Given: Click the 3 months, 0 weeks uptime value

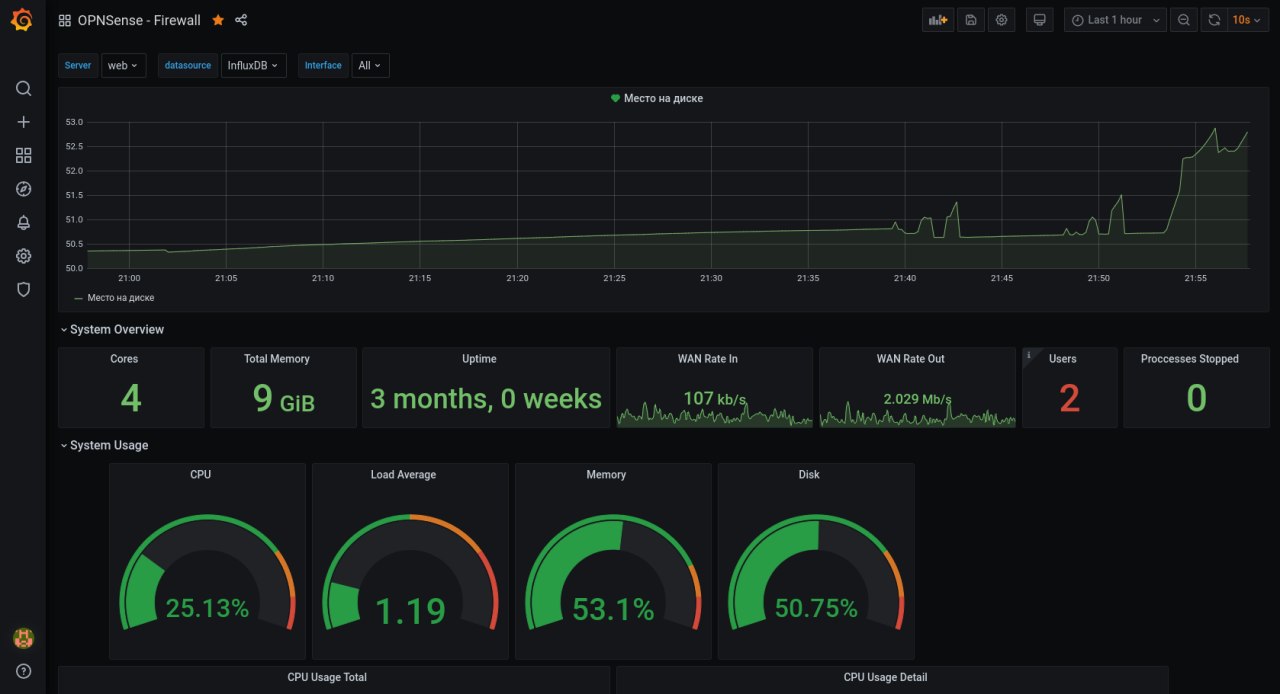Looking at the screenshot, I should (x=486, y=399).
